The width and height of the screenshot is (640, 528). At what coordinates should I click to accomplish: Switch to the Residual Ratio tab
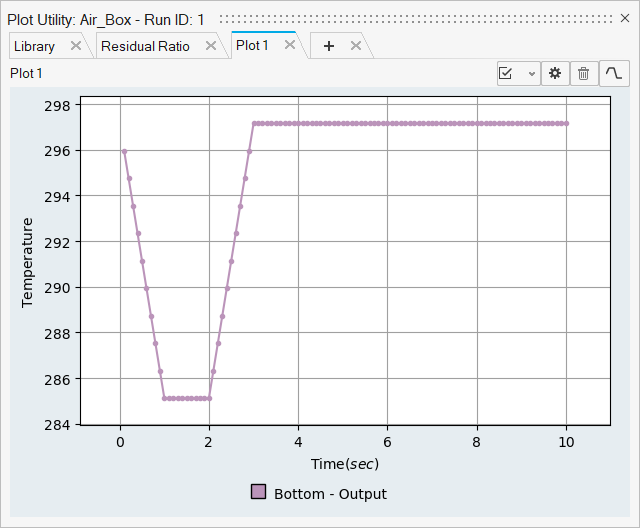pos(145,46)
